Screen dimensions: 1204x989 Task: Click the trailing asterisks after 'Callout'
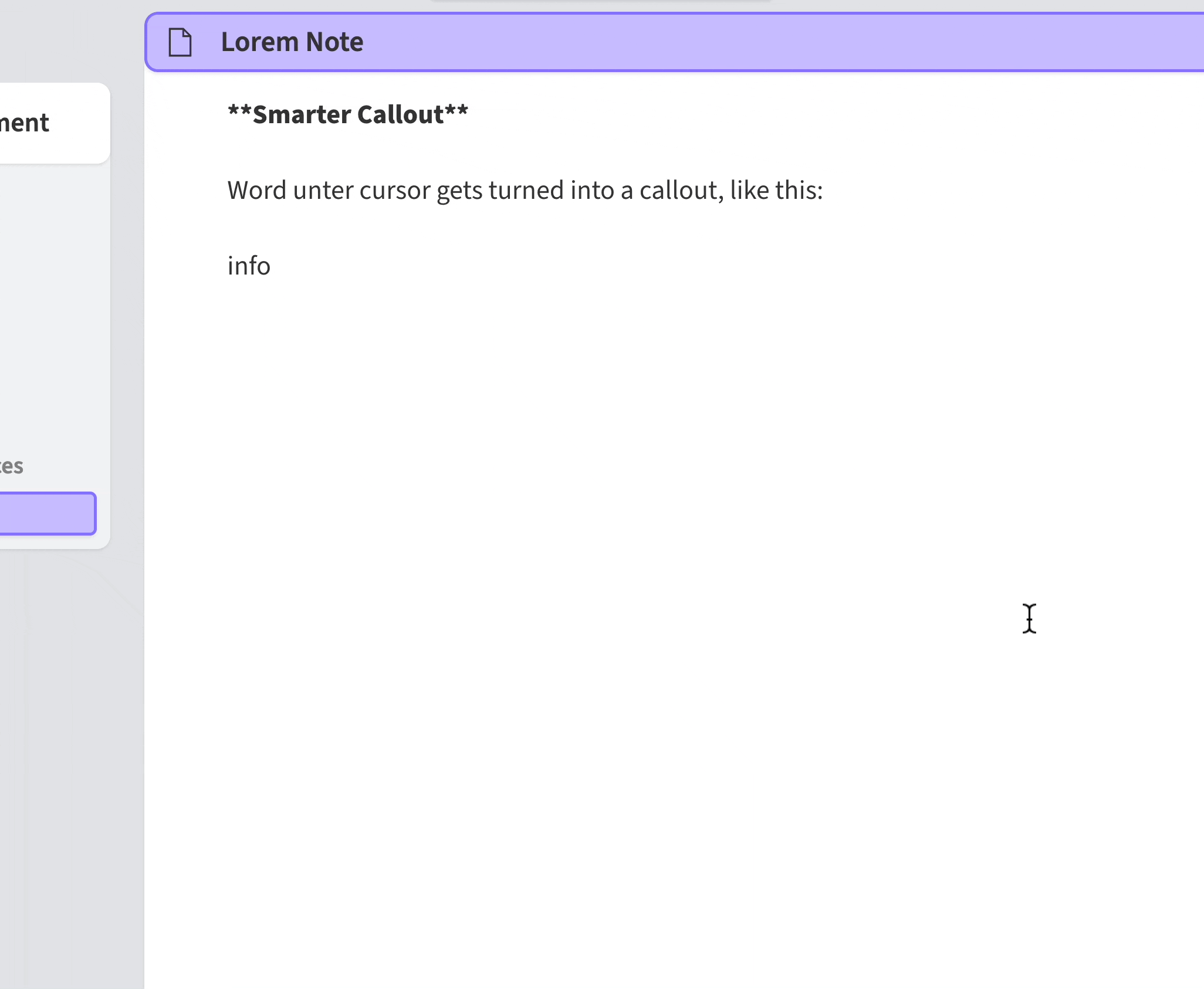coord(456,111)
